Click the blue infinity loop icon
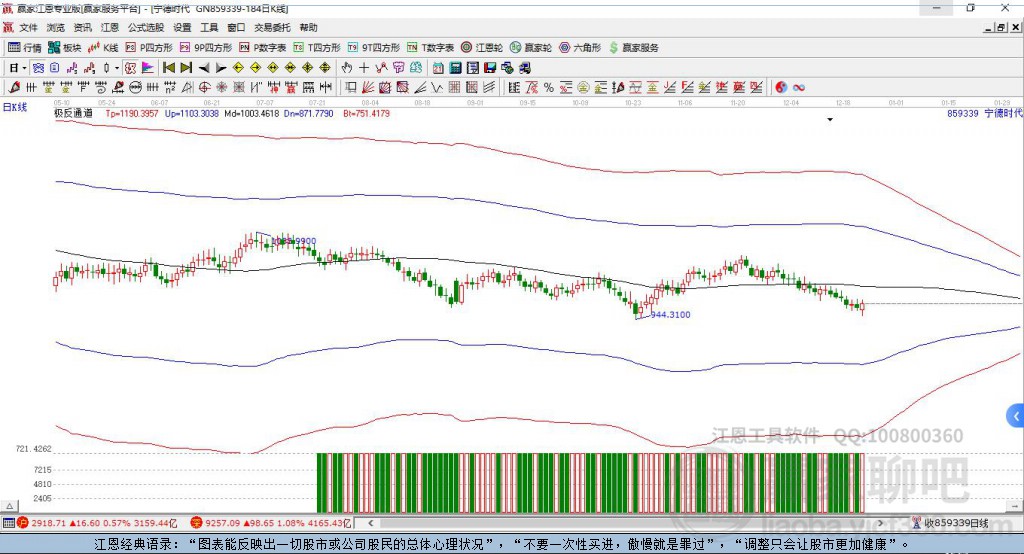1024x554 pixels. (x=798, y=87)
